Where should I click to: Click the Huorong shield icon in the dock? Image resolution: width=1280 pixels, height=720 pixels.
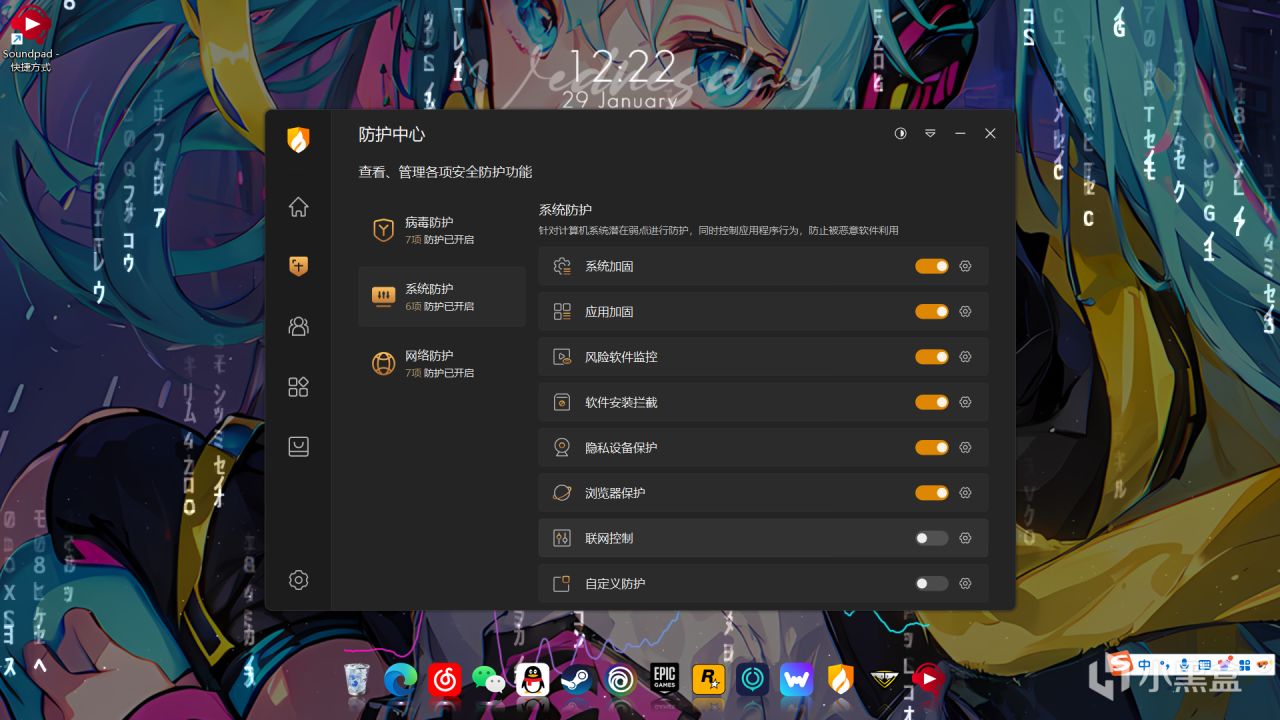(x=841, y=680)
